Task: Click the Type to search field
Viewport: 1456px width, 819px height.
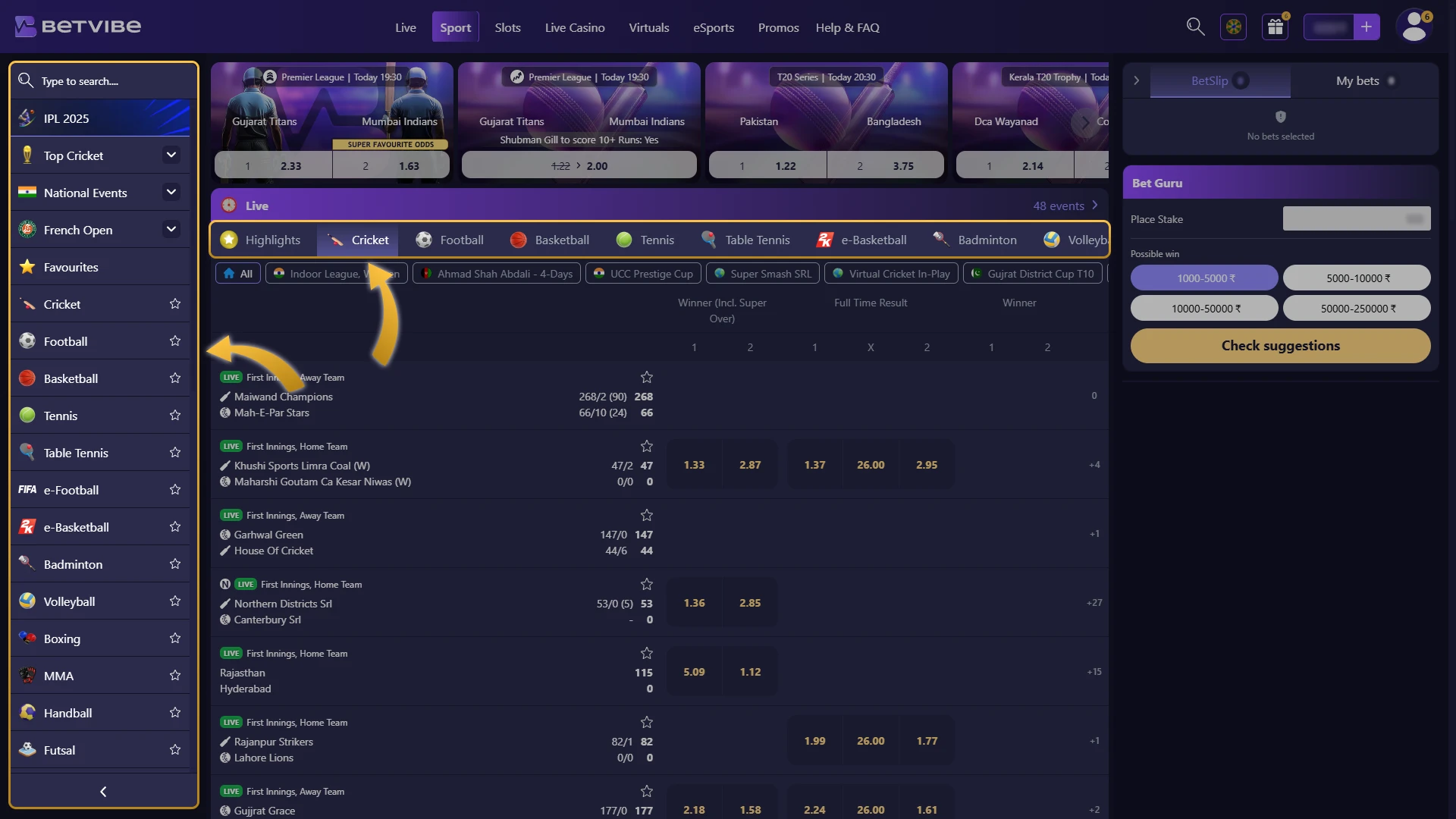Action: (x=104, y=80)
